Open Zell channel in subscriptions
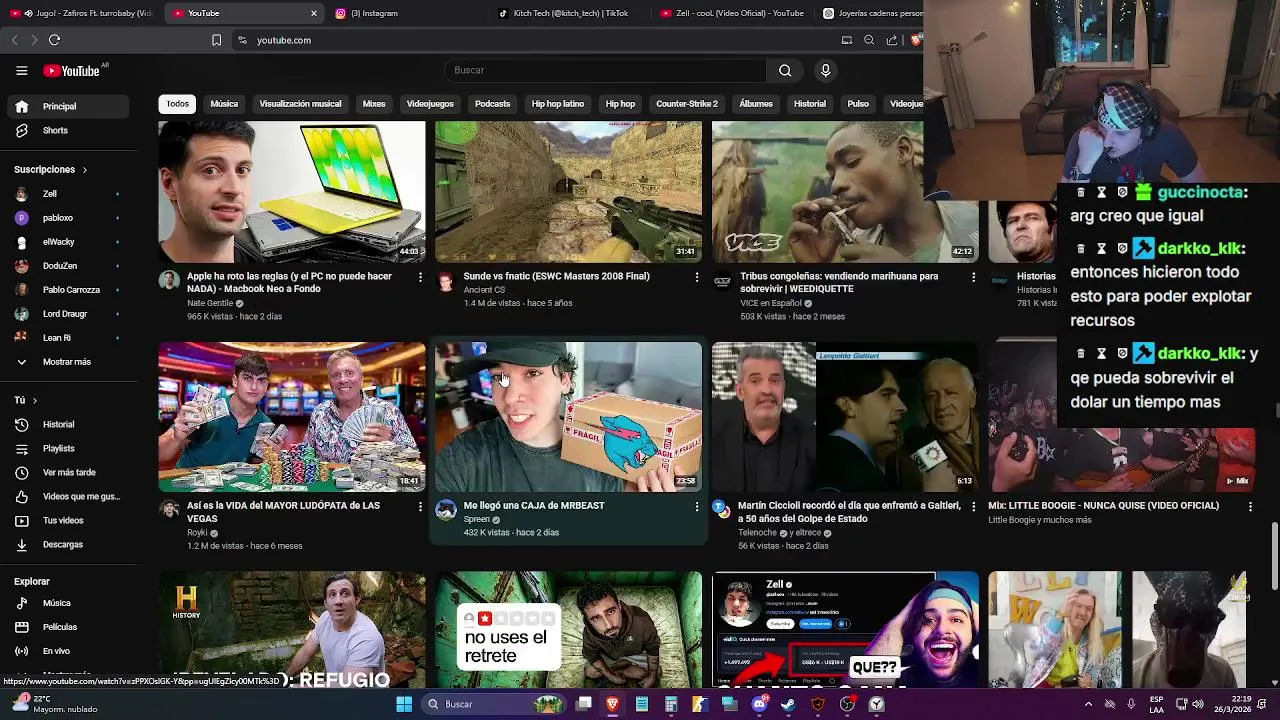1280x720 pixels. click(x=68, y=194)
